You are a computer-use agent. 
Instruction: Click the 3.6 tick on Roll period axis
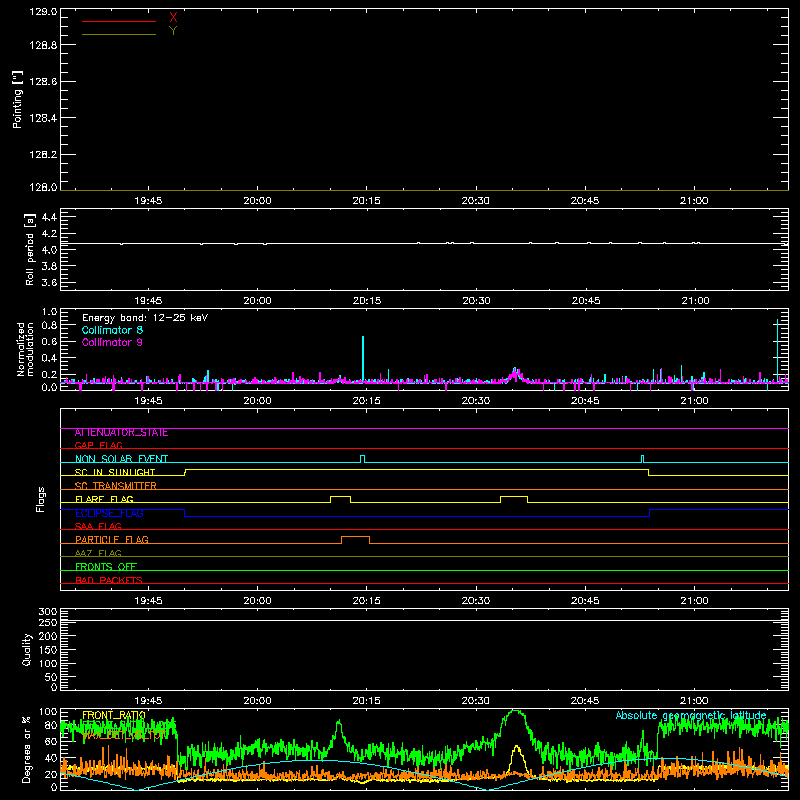pyautogui.click(x=49, y=282)
